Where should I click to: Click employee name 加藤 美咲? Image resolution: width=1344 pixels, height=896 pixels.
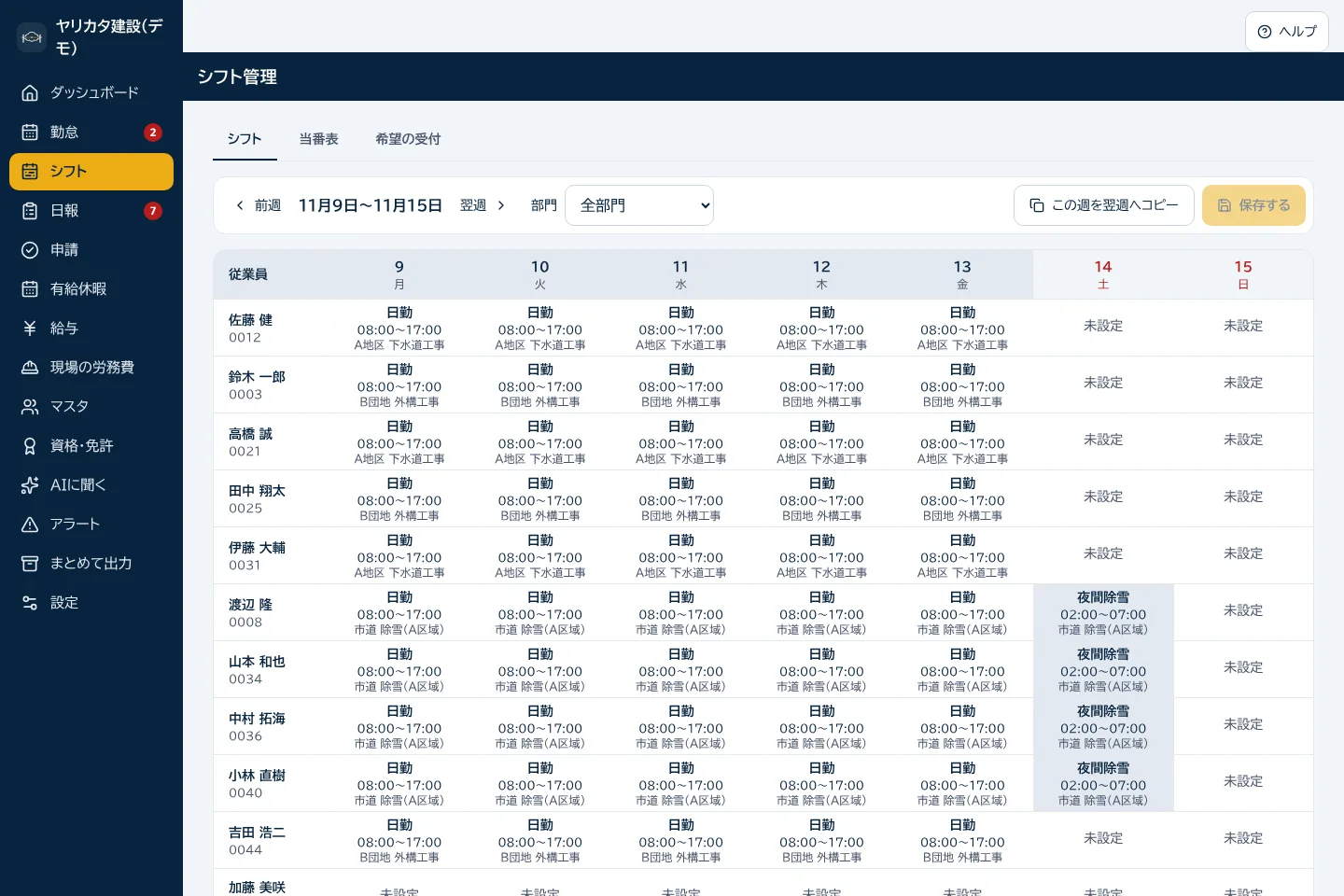pos(258,888)
